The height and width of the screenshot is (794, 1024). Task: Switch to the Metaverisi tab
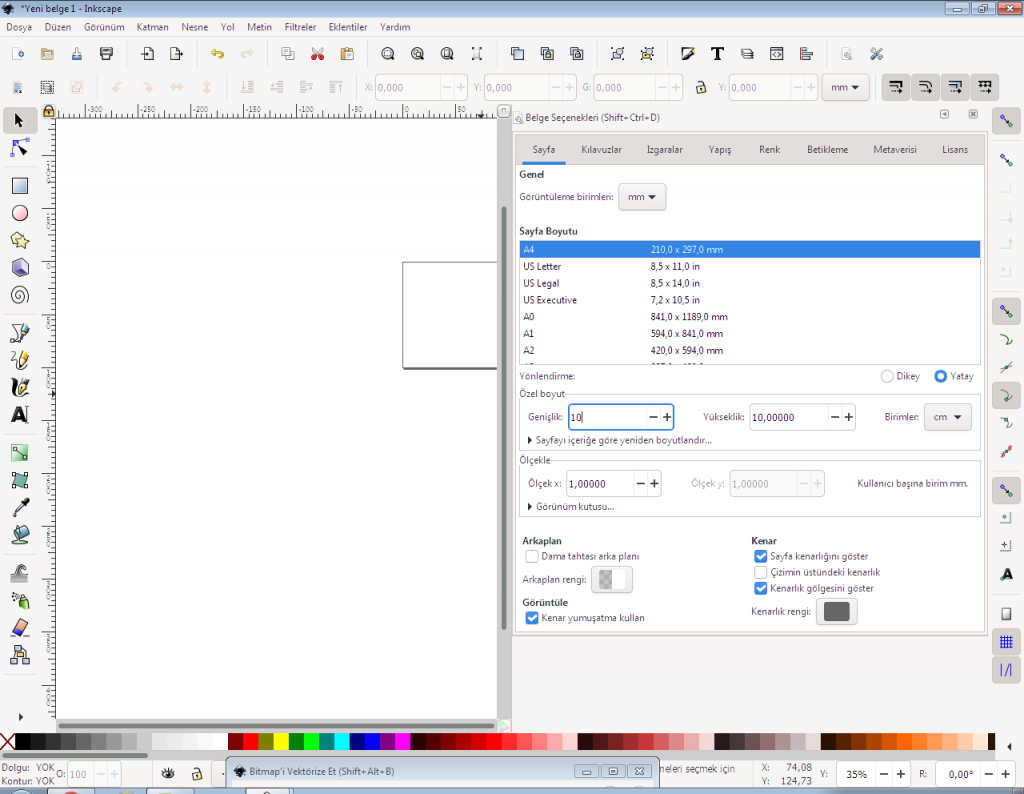tap(895, 150)
